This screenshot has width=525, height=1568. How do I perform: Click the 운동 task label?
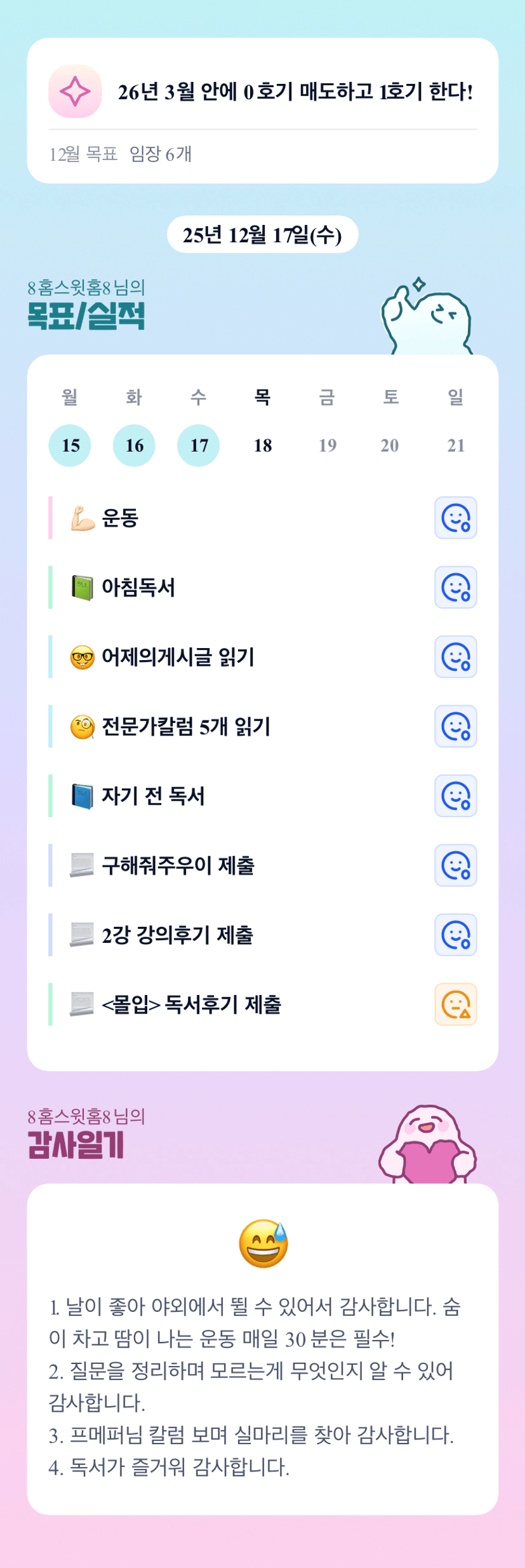point(120,518)
